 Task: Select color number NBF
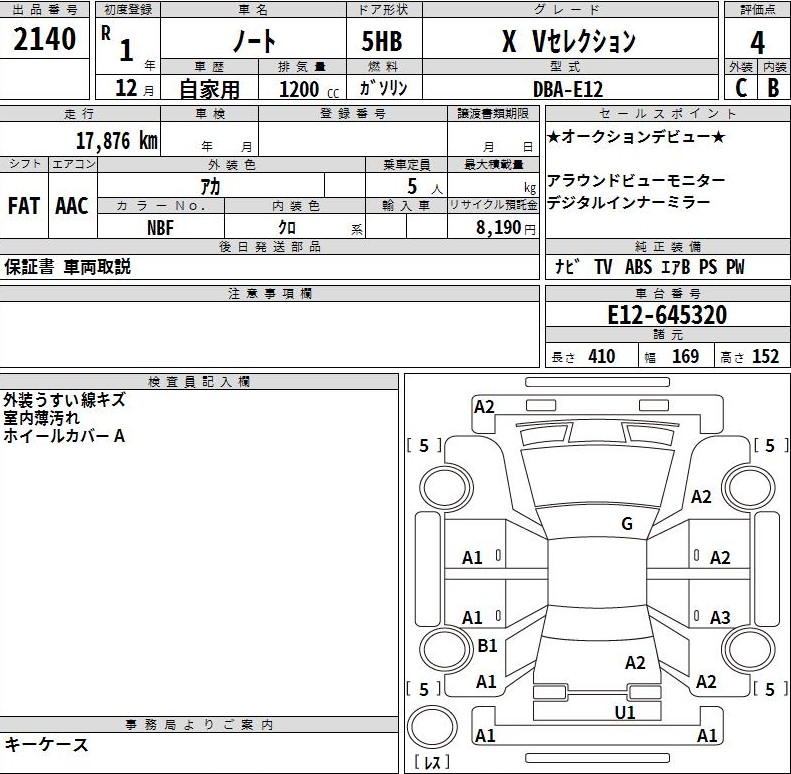point(160,228)
